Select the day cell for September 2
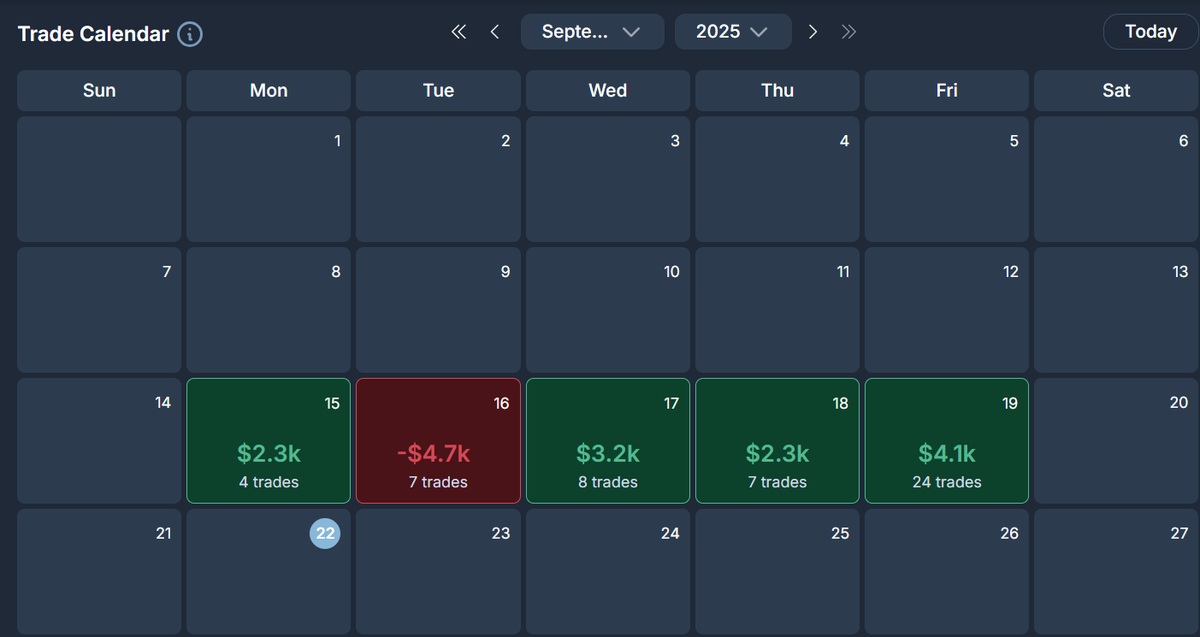Image resolution: width=1200 pixels, height=637 pixels. click(438, 179)
